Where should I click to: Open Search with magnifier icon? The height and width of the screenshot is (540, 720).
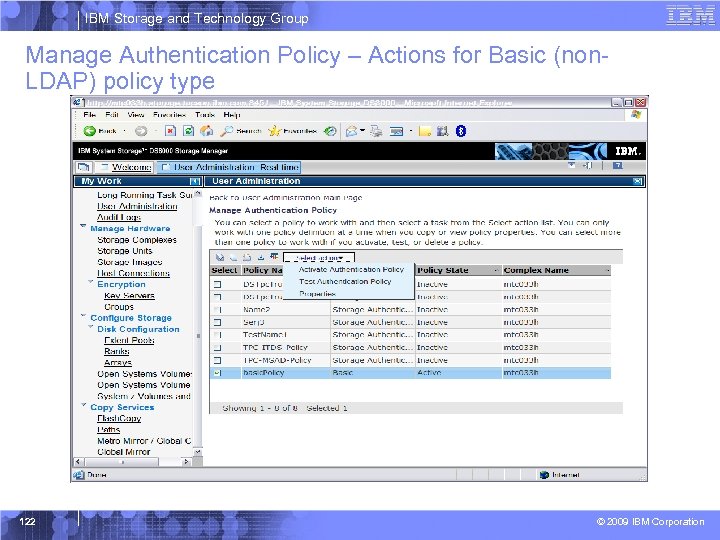point(226,131)
